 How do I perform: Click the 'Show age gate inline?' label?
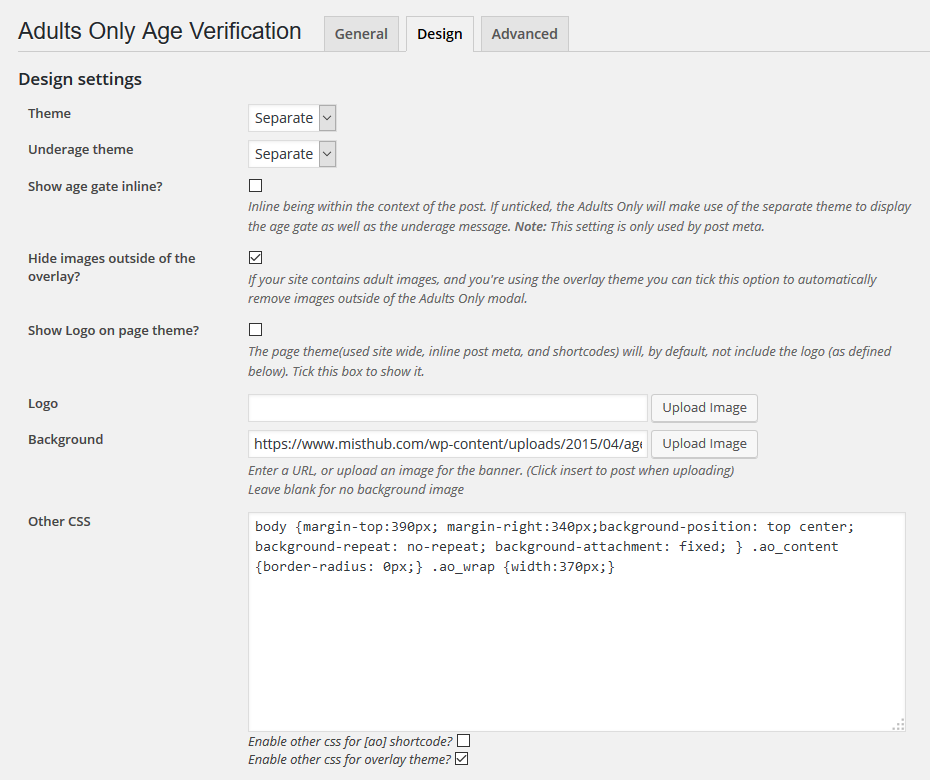pyautogui.click(x=95, y=186)
